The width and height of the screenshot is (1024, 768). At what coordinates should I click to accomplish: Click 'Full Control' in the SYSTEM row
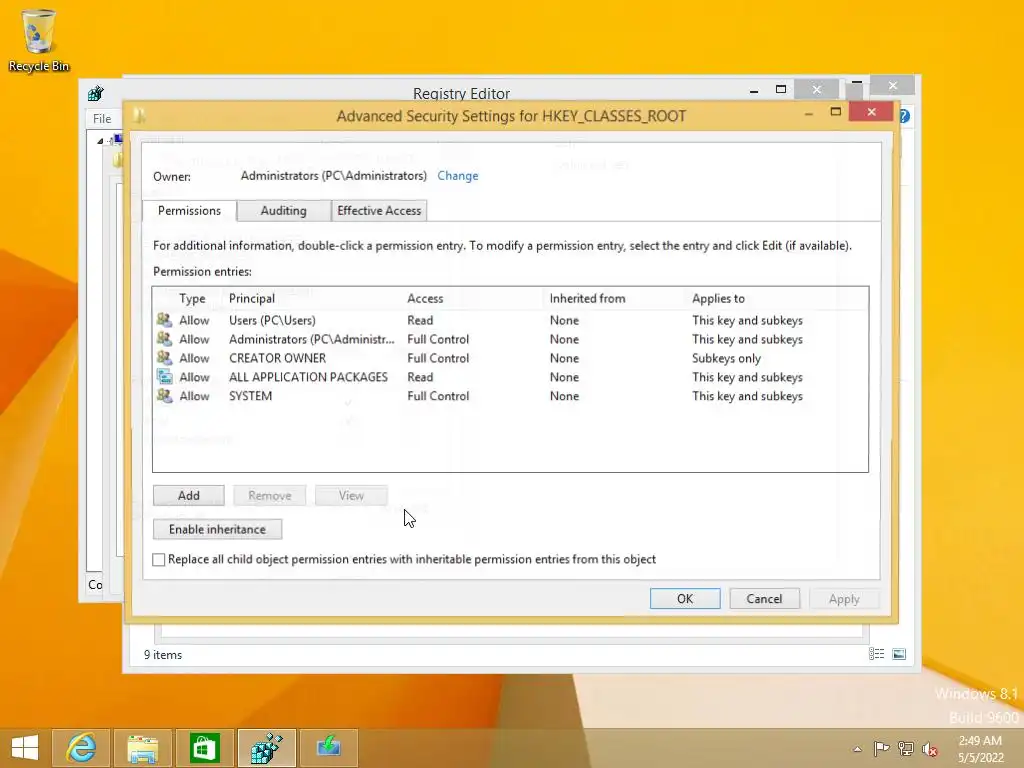438,396
